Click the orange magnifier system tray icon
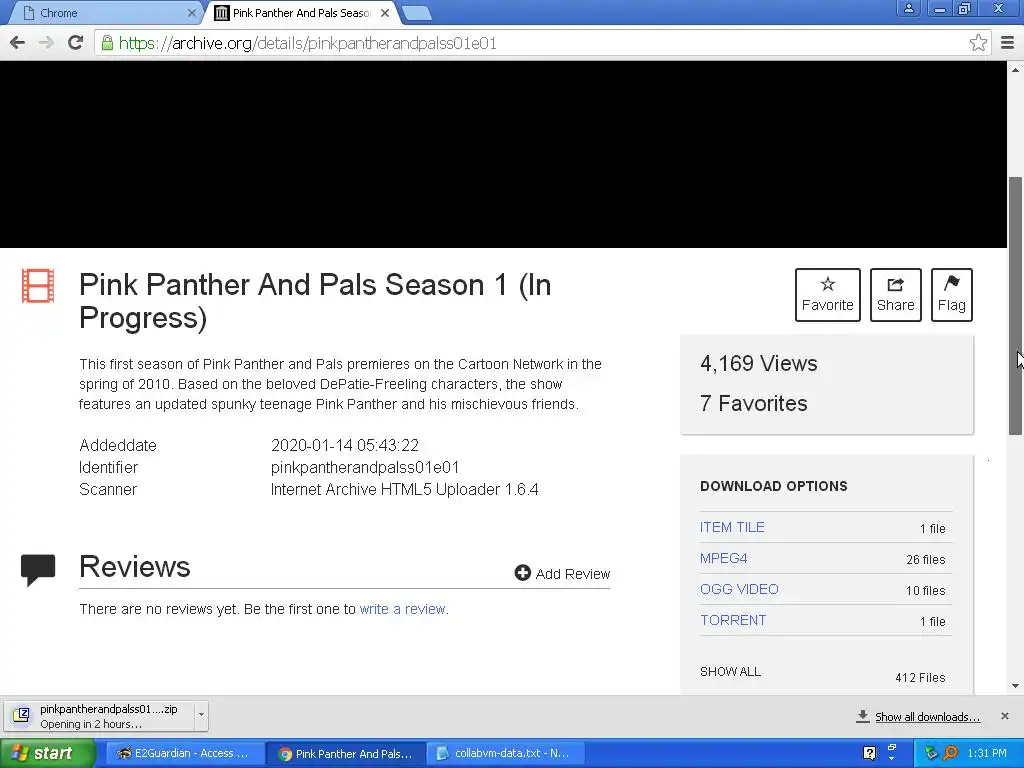 (950, 753)
